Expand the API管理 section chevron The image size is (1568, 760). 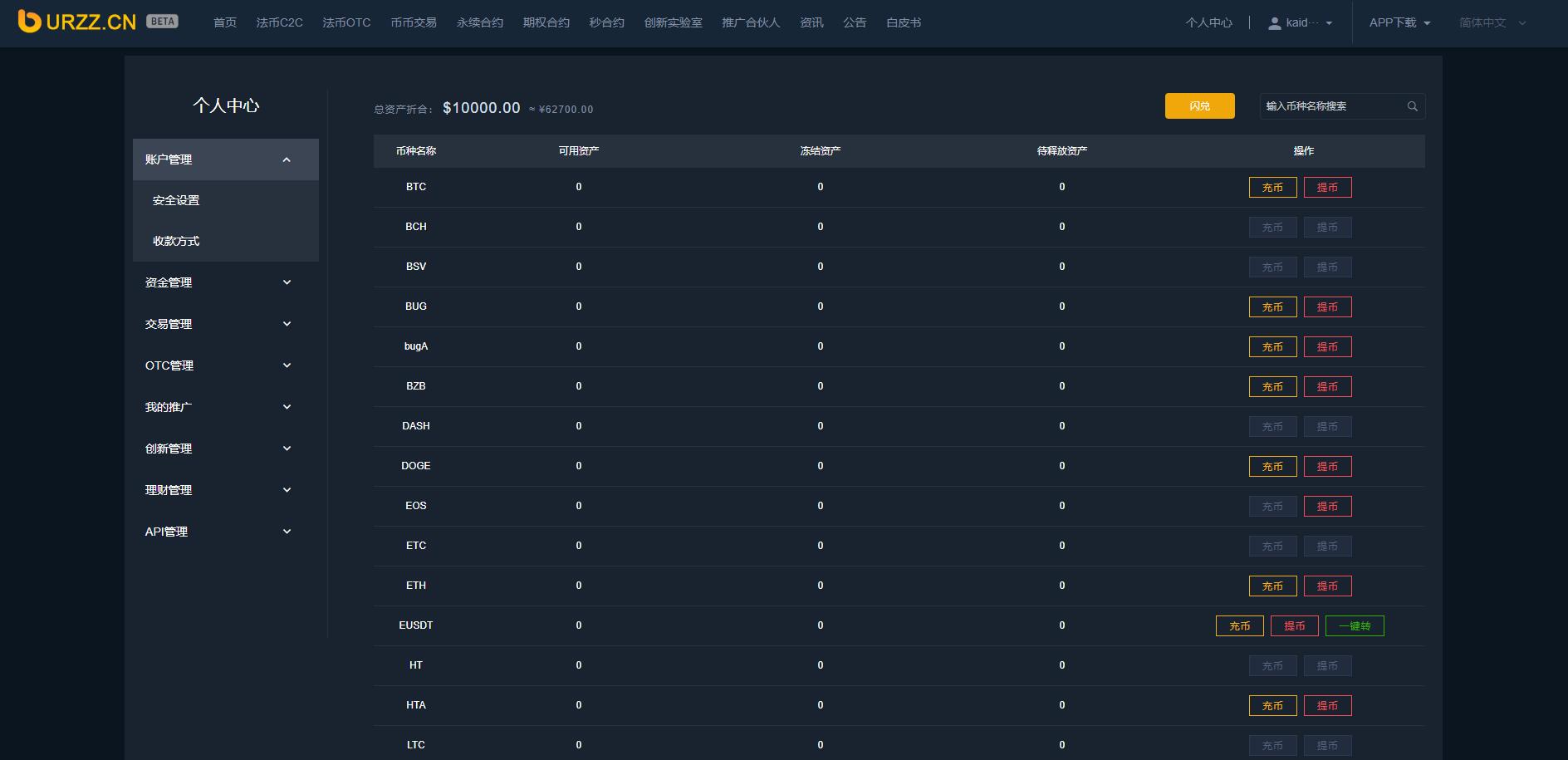[x=287, y=532]
